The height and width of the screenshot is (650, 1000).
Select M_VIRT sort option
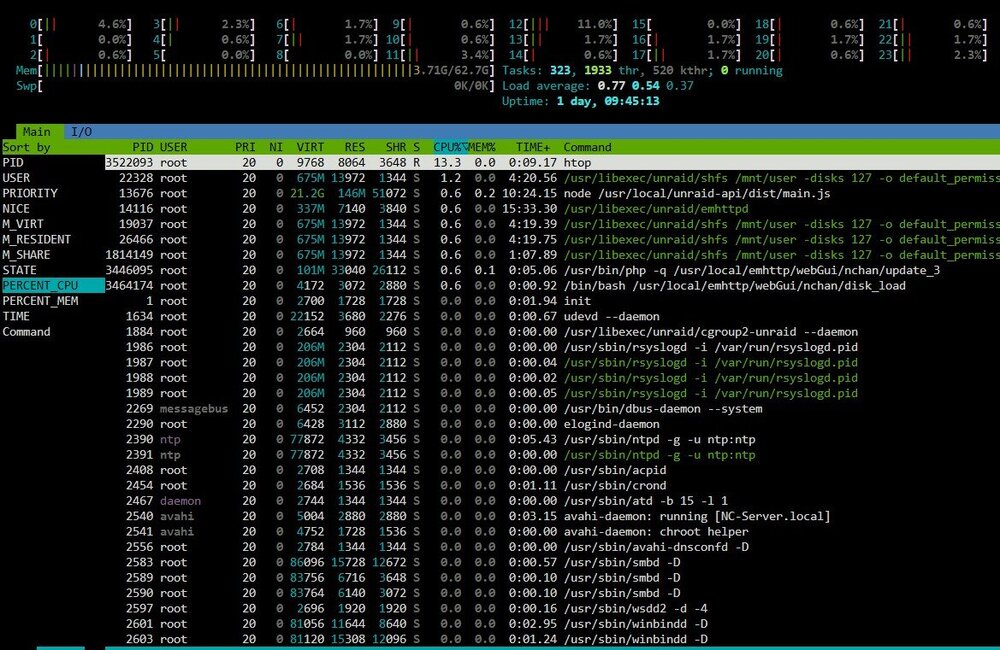[52, 224]
